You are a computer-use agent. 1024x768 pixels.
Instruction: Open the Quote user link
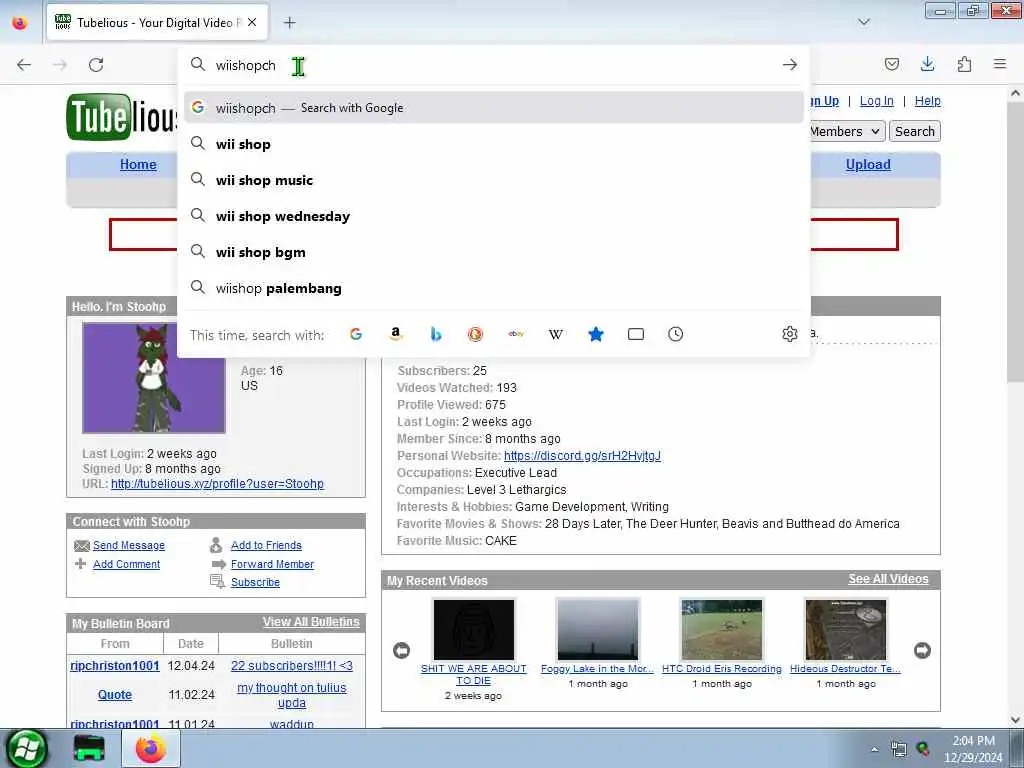[115, 695]
